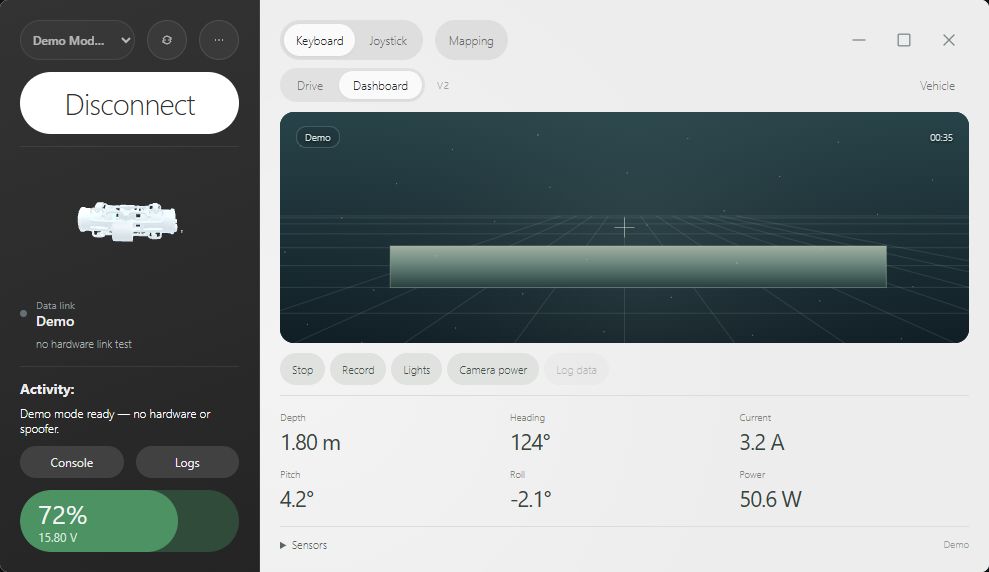
Task: Open the Mapping tab
Action: pos(471,40)
